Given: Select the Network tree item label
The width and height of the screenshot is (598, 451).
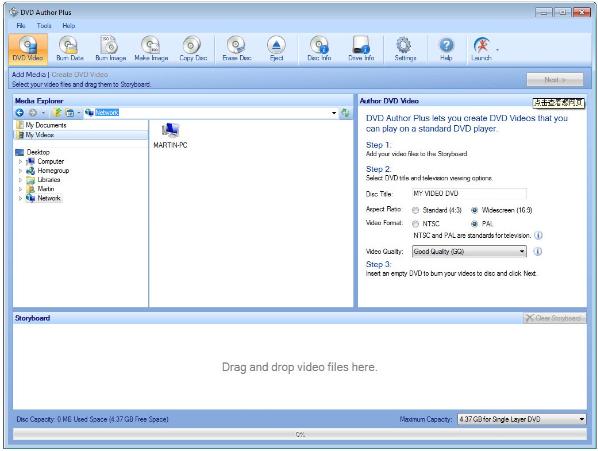Looking at the screenshot, I should (x=49, y=198).
